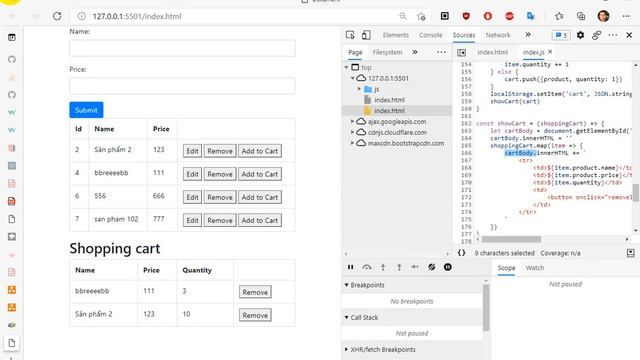Add san pham 102 to cart
640x360 pixels.
[x=260, y=220]
